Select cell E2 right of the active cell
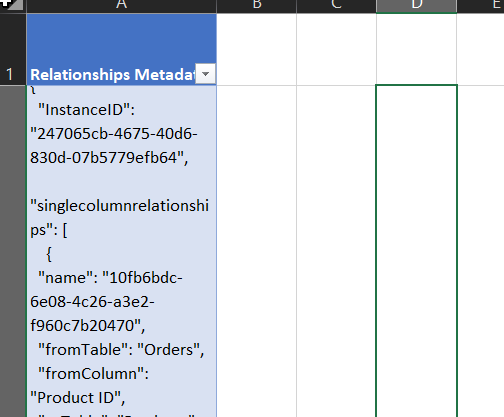Image resolution: width=504 pixels, height=417 pixels. click(480, 251)
